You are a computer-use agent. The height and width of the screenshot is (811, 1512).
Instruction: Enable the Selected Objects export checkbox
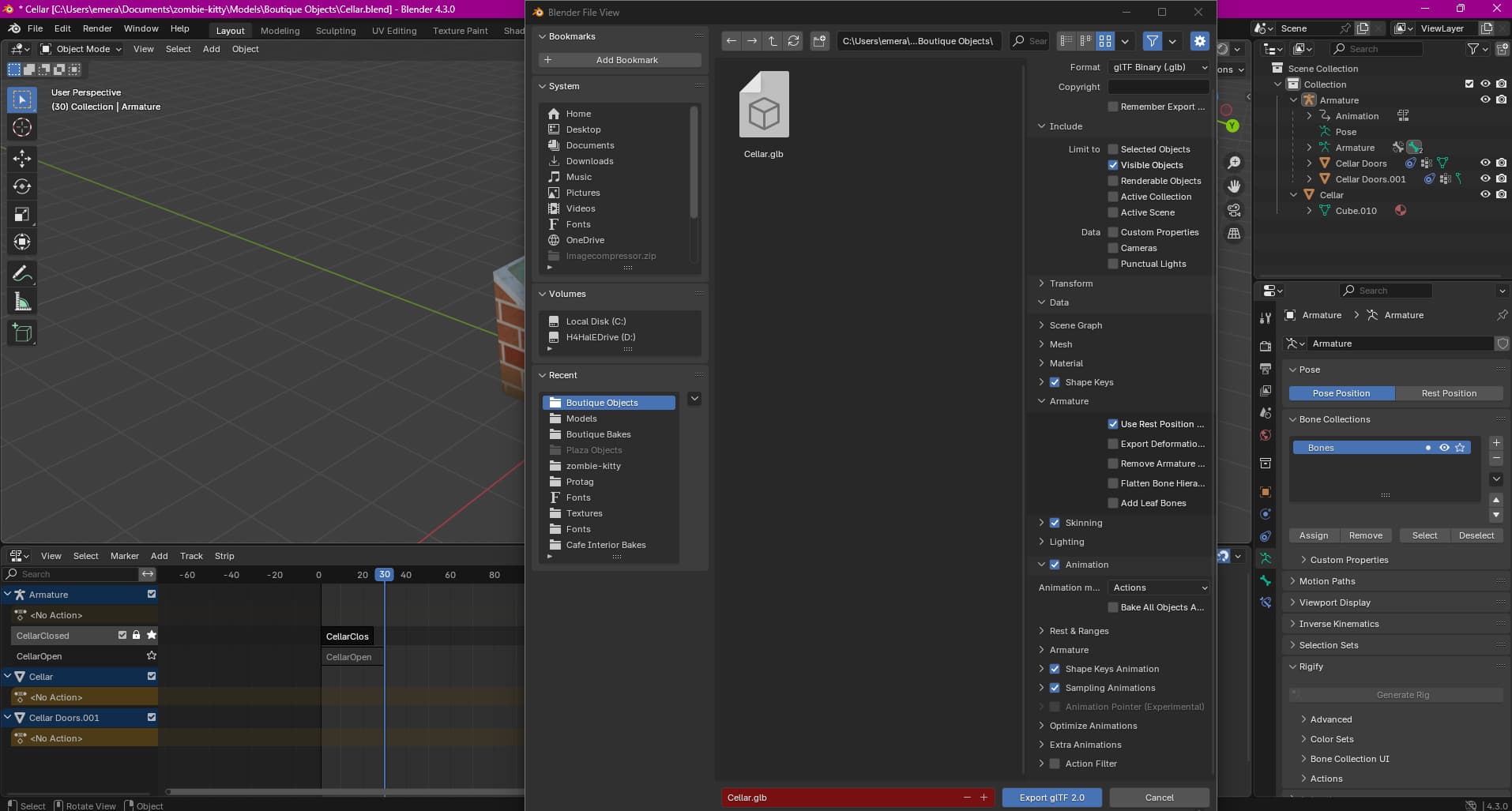(1112, 148)
